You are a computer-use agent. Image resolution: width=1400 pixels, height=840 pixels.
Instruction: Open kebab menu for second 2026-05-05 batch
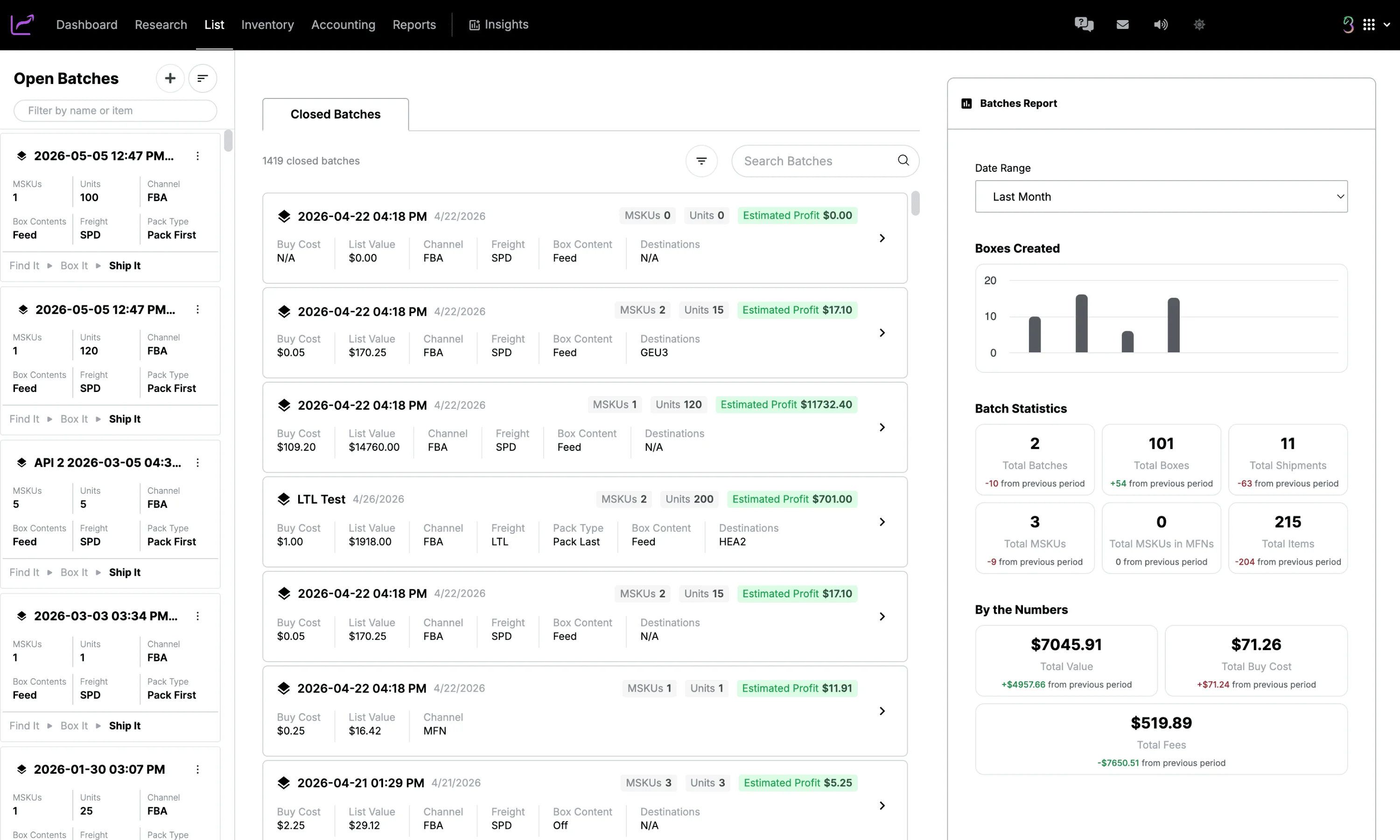(x=197, y=309)
